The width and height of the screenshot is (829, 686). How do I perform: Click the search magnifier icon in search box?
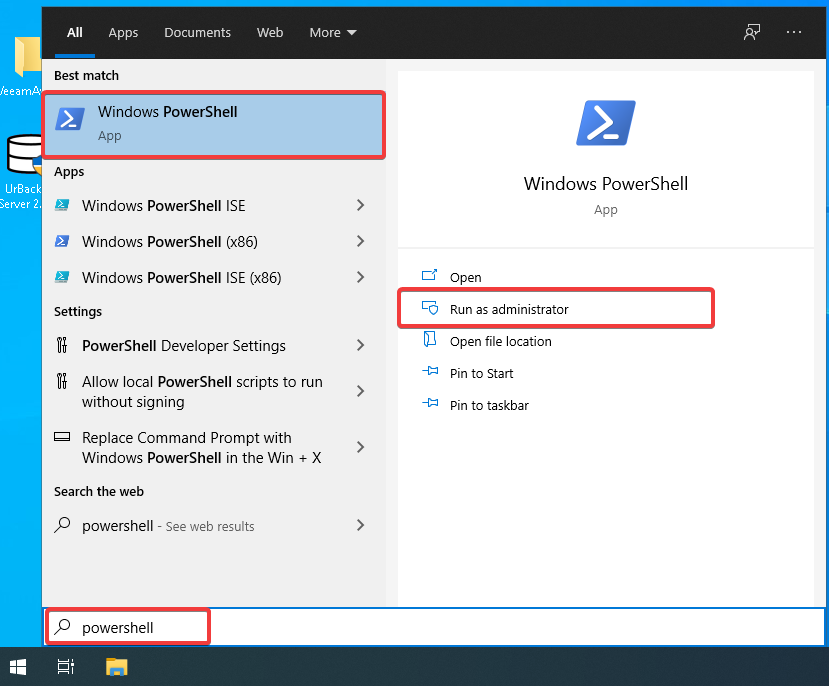point(62,627)
